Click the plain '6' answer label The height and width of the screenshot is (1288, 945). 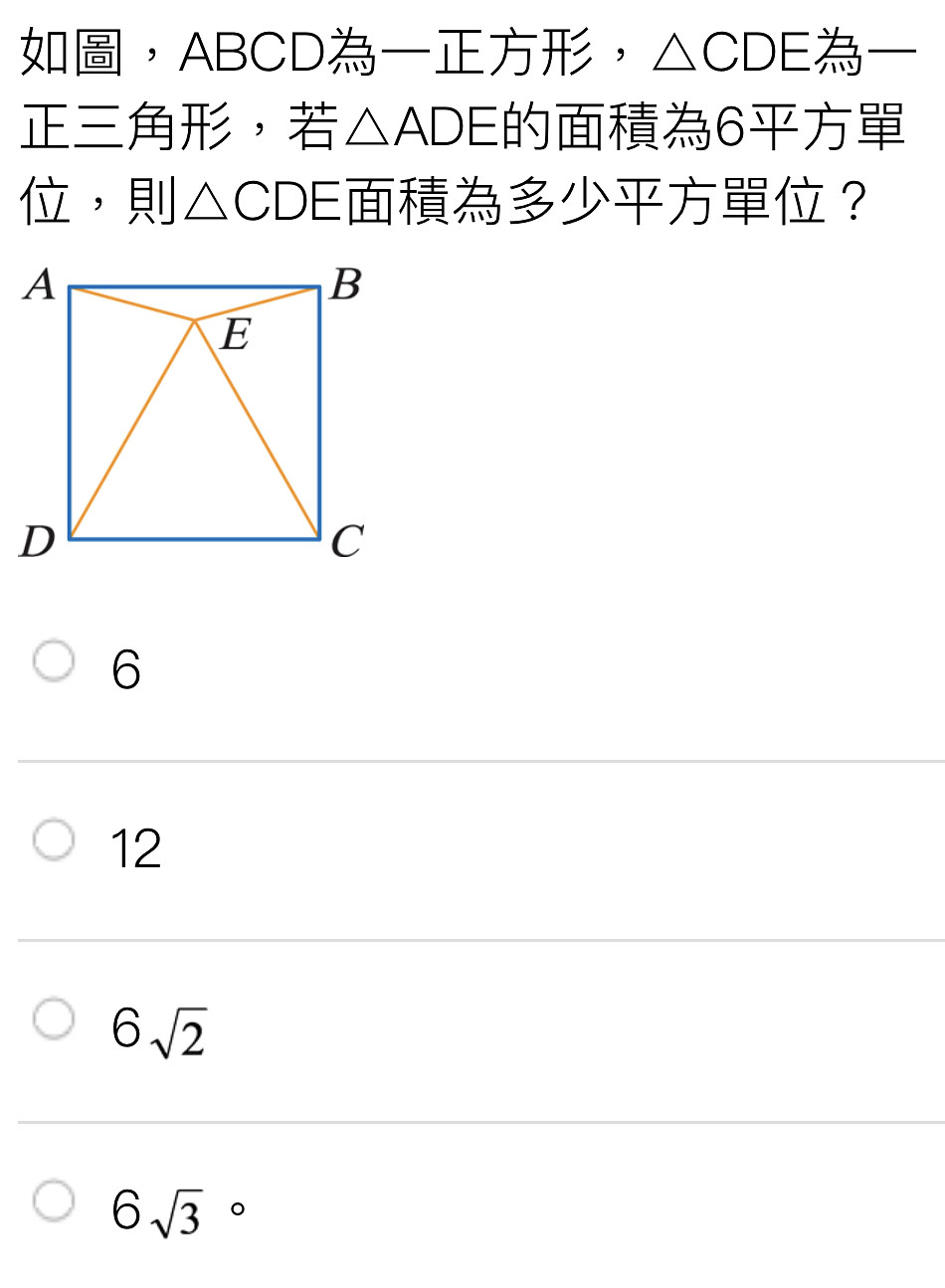click(126, 669)
